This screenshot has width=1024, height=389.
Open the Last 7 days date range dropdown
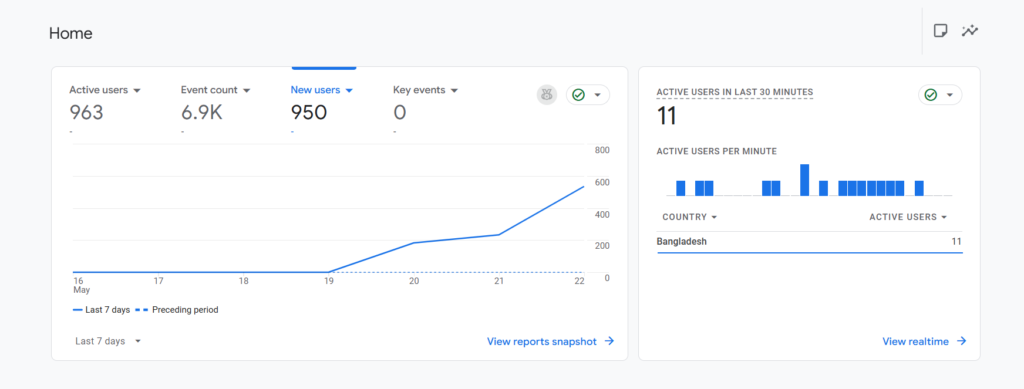coord(108,341)
